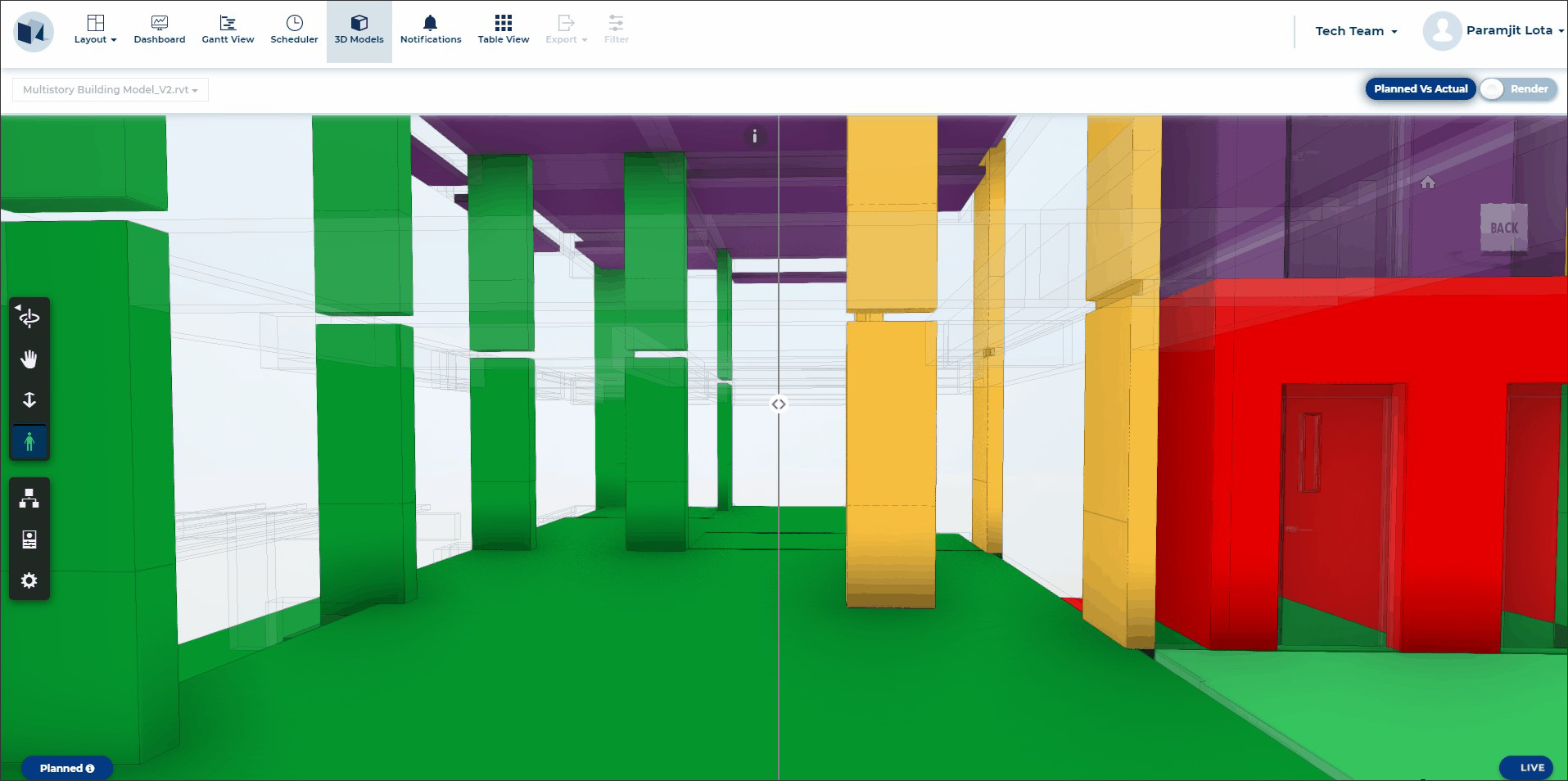Screen dimensions: 1568x781
Task: Click the Planned label button
Action: [67, 768]
